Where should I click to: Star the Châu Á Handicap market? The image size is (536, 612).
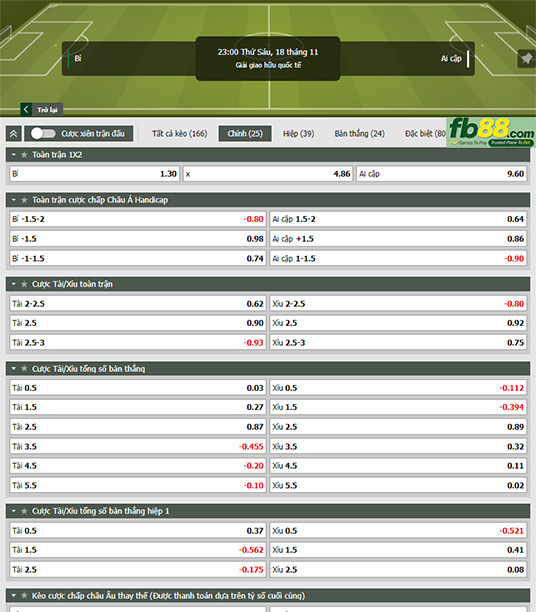coord(24,200)
